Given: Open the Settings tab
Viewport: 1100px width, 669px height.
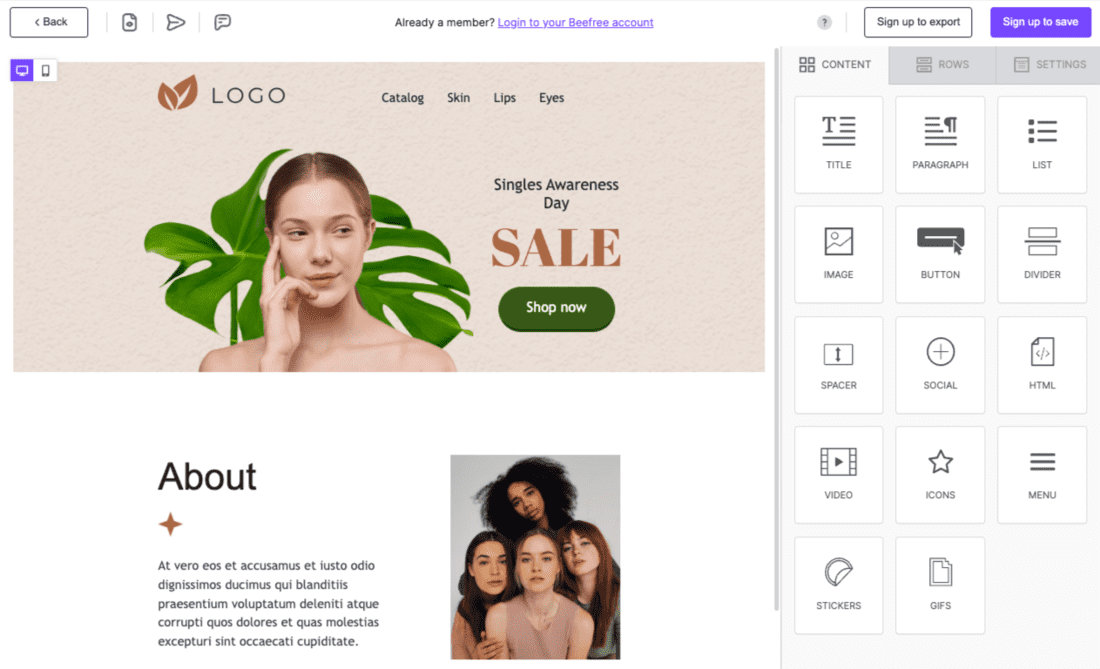Looking at the screenshot, I should pos(1049,65).
